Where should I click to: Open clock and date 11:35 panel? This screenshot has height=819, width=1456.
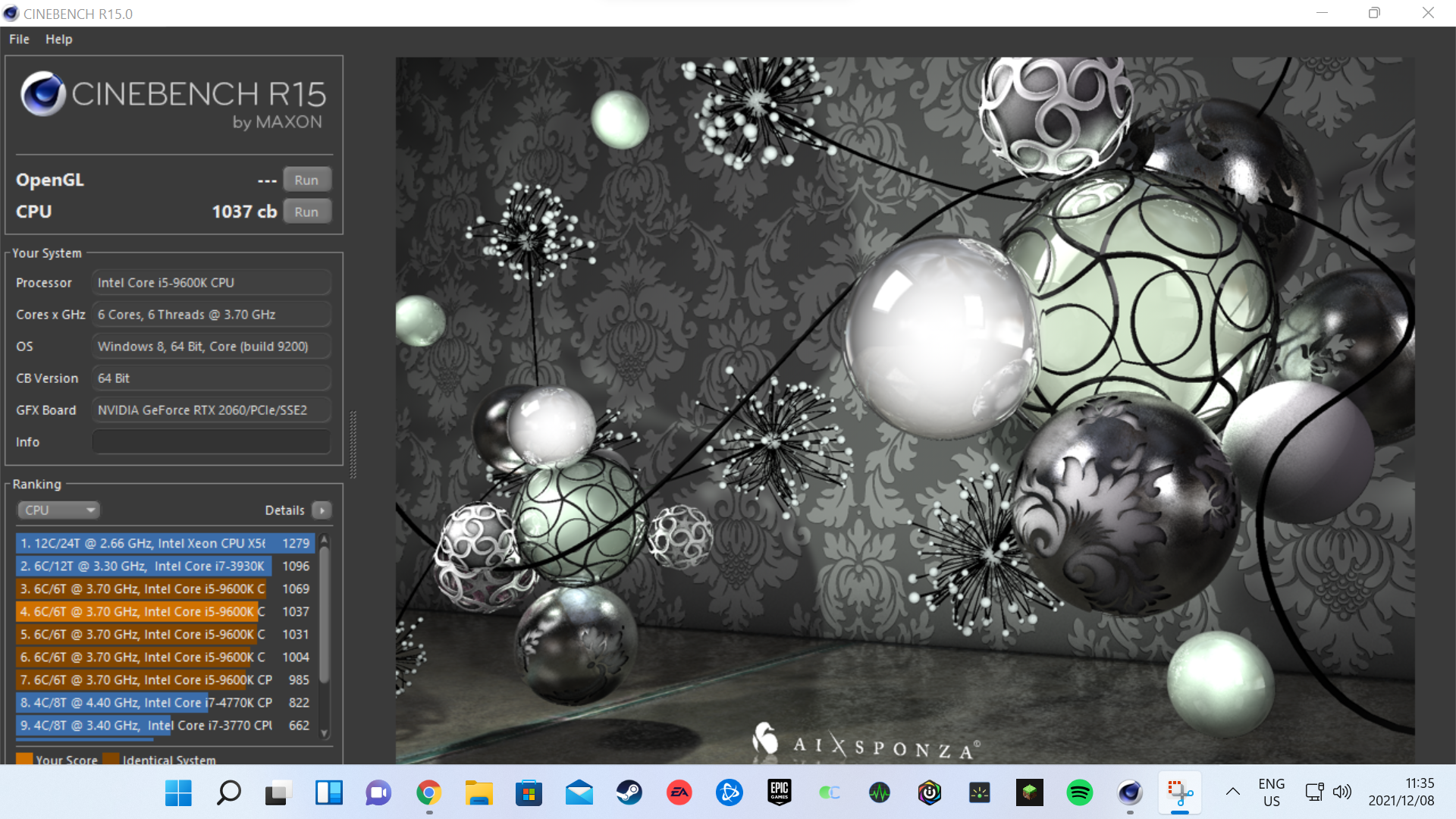pos(1401,792)
